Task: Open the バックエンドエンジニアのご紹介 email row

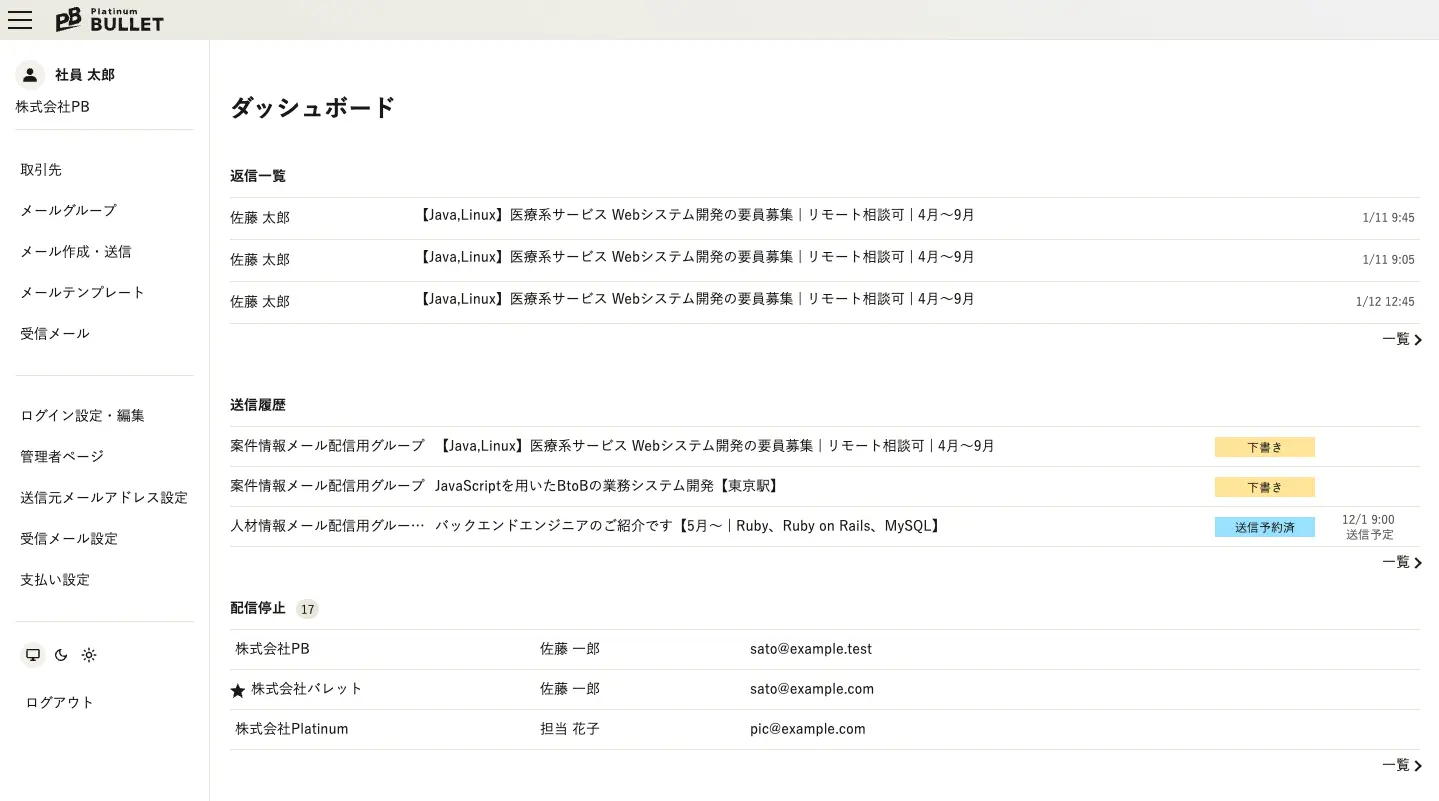Action: (825, 527)
